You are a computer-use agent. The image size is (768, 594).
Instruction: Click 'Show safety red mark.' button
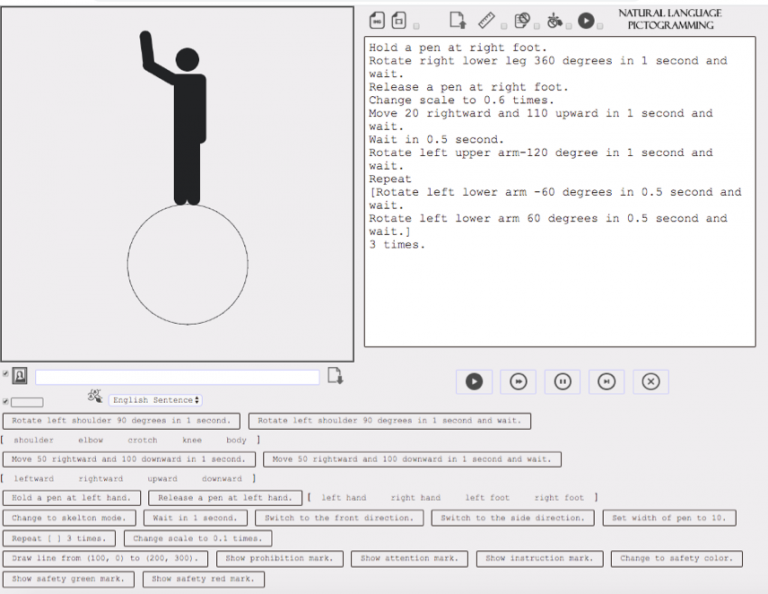coord(203,579)
